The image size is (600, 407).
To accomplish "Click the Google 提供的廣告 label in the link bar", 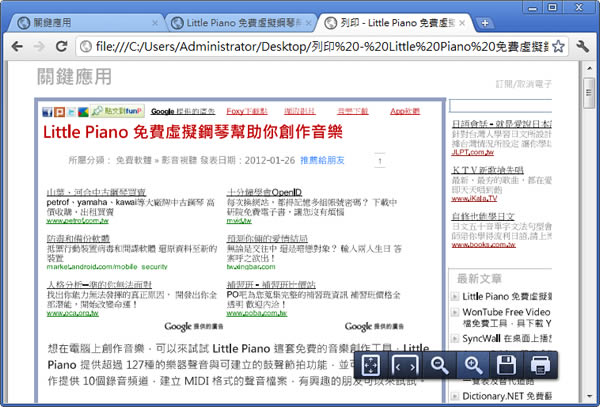I will (x=183, y=111).
